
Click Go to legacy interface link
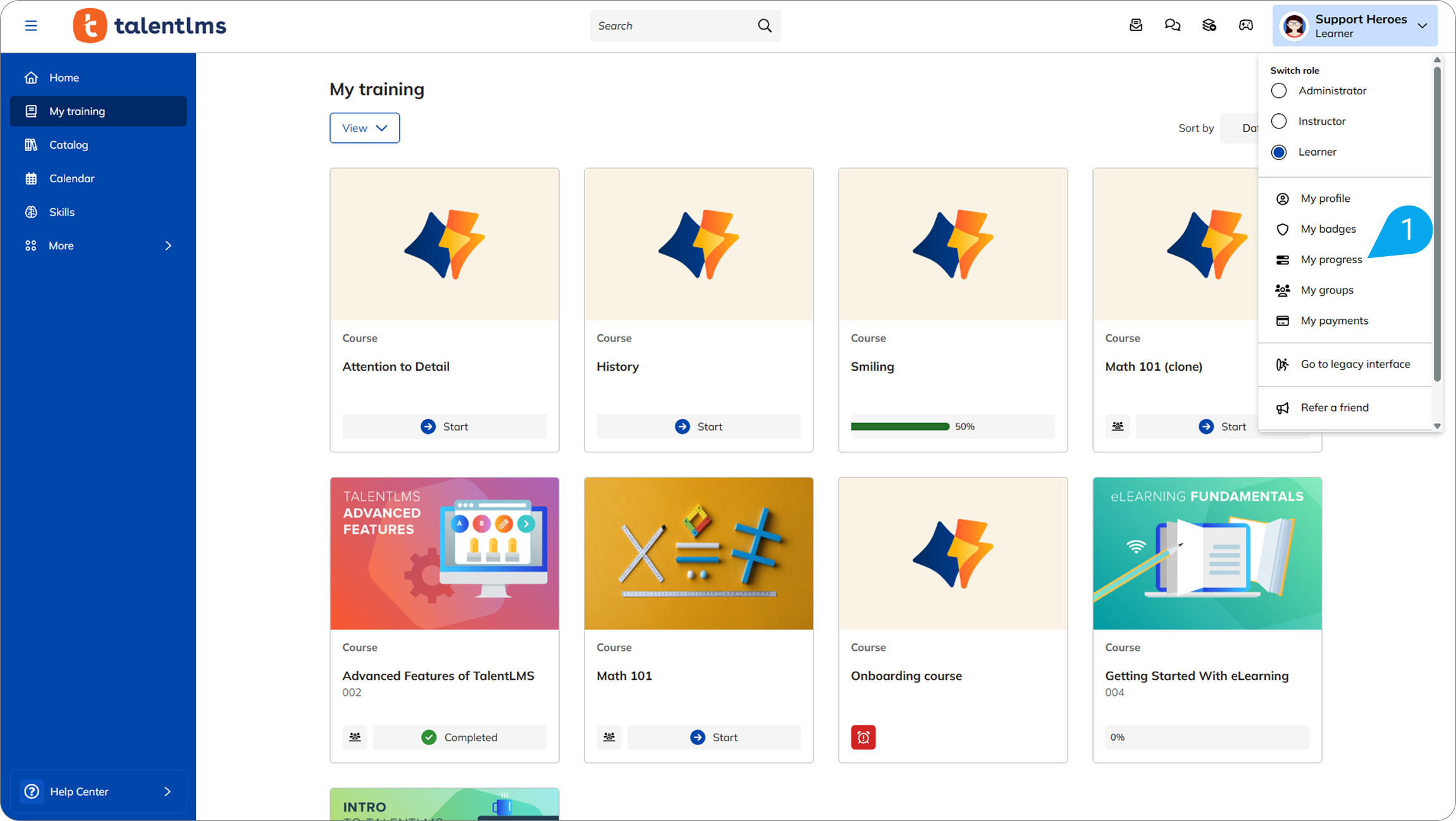(x=1355, y=364)
